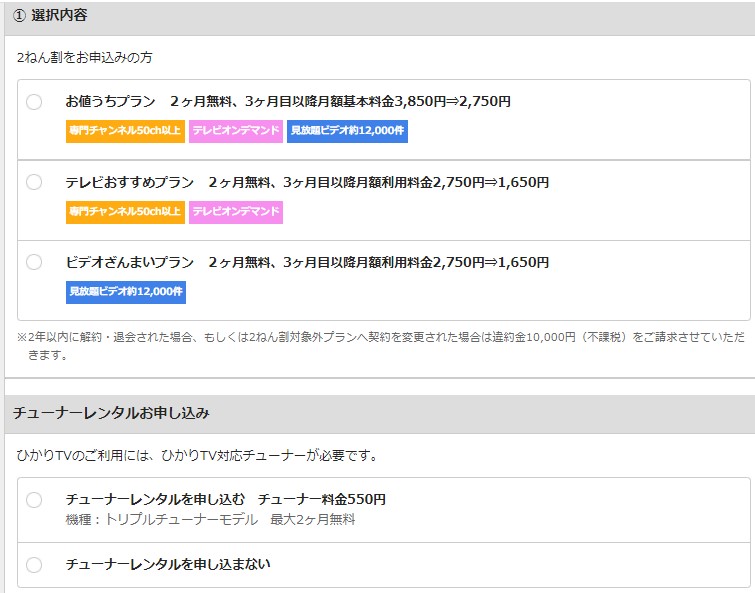Choose チューナーレンタルを申し込まない radio option
Image resolution: width=755 pixels, height=593 pixels.
pos(34,565)
